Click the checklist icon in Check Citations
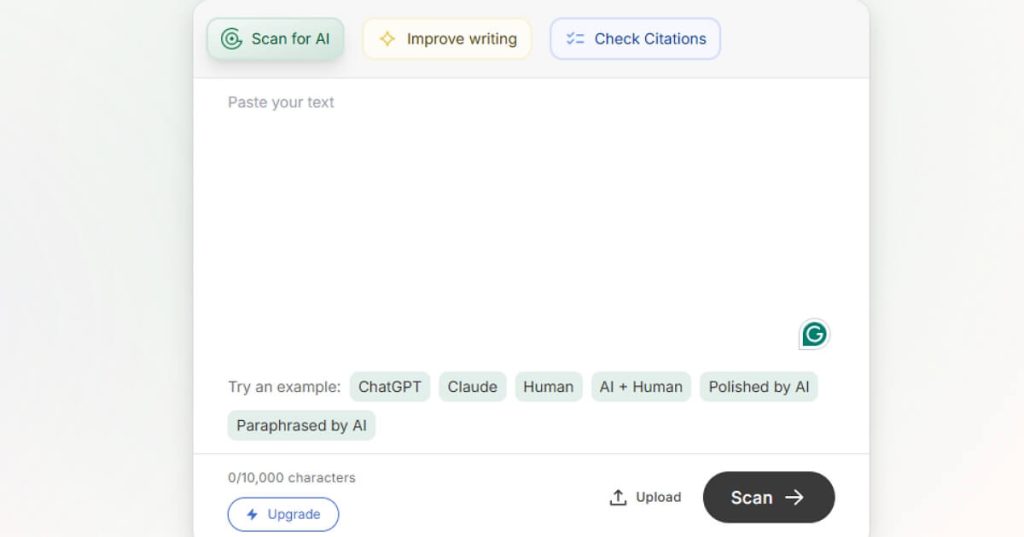Viewport: 1024px width, 537px height. pyautogui.click(x=575, y=39)
